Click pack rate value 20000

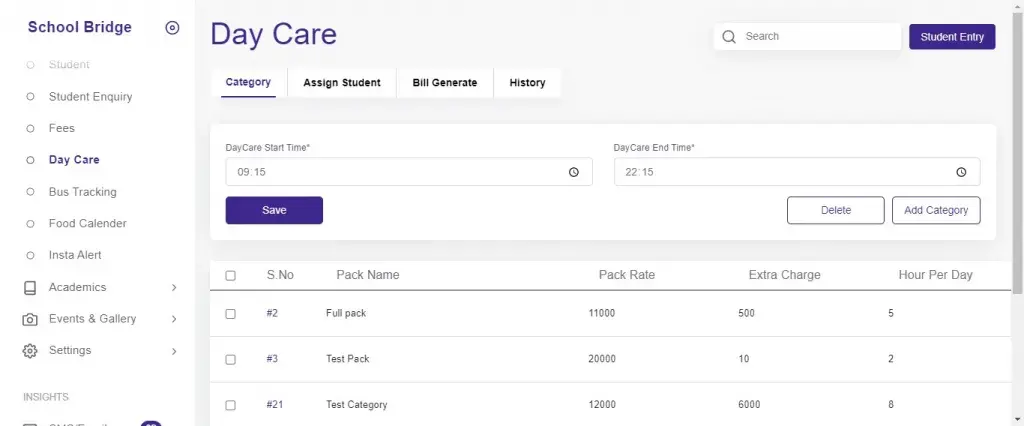point(602,359)
